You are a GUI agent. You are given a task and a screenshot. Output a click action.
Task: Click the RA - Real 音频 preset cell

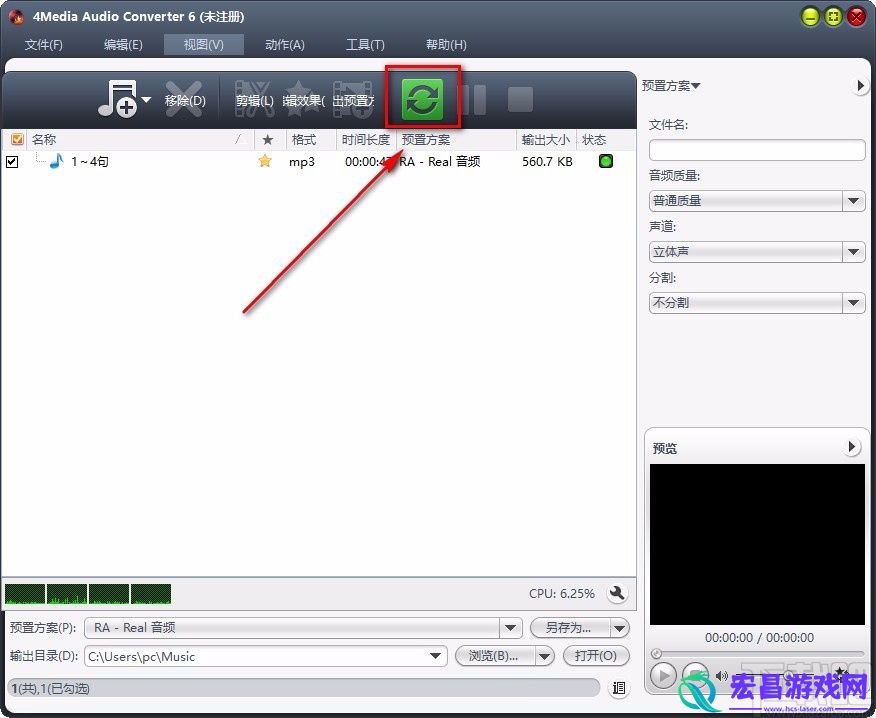440,161
